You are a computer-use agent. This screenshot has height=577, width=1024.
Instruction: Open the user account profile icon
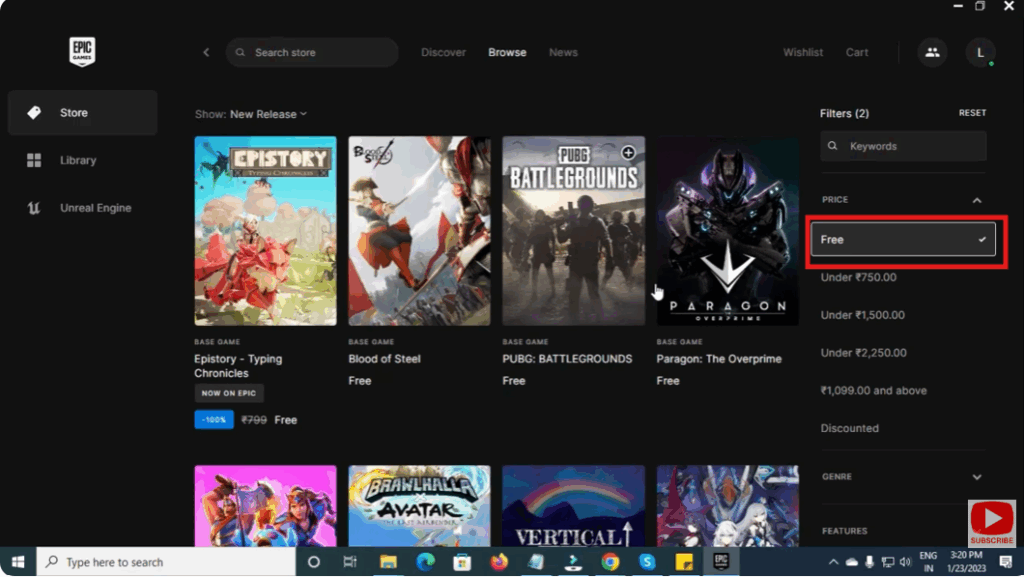(x=980, y=52)
